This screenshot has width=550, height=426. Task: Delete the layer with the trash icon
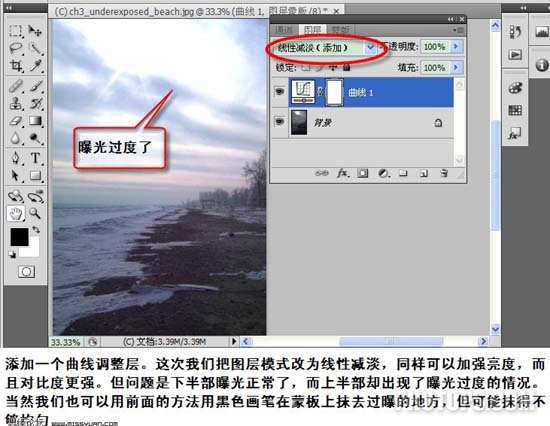(x=444, y=173)
